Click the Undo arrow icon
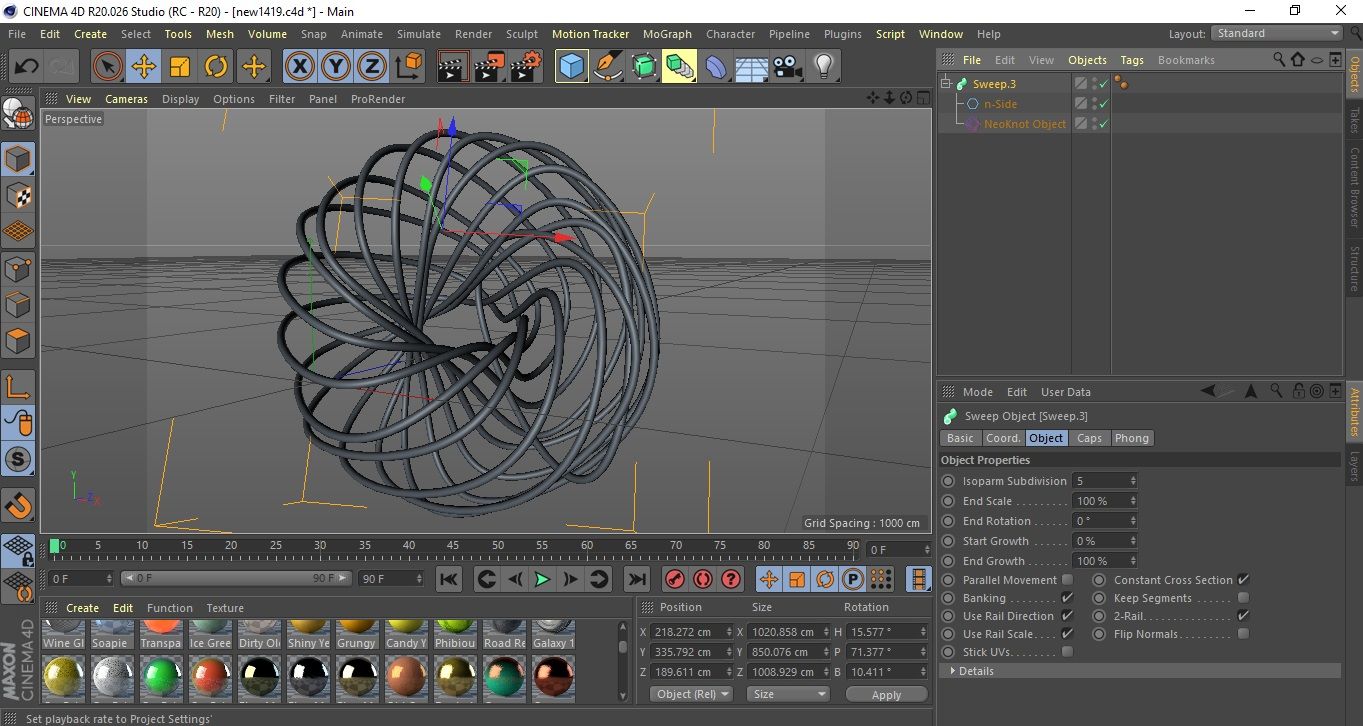The image size is (1363, 726). pyautogui.click(x=27, y=67)
